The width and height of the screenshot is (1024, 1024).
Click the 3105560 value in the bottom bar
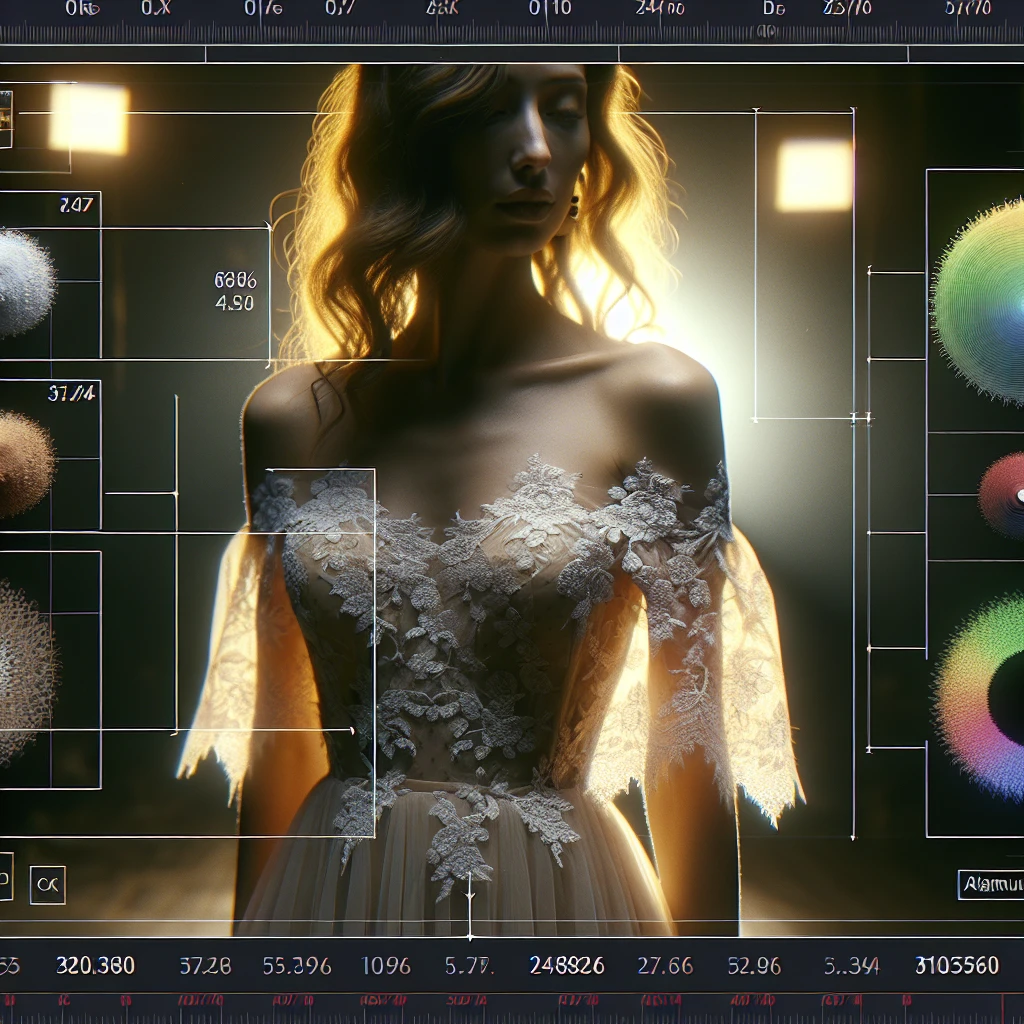click(x=957, y=965)
